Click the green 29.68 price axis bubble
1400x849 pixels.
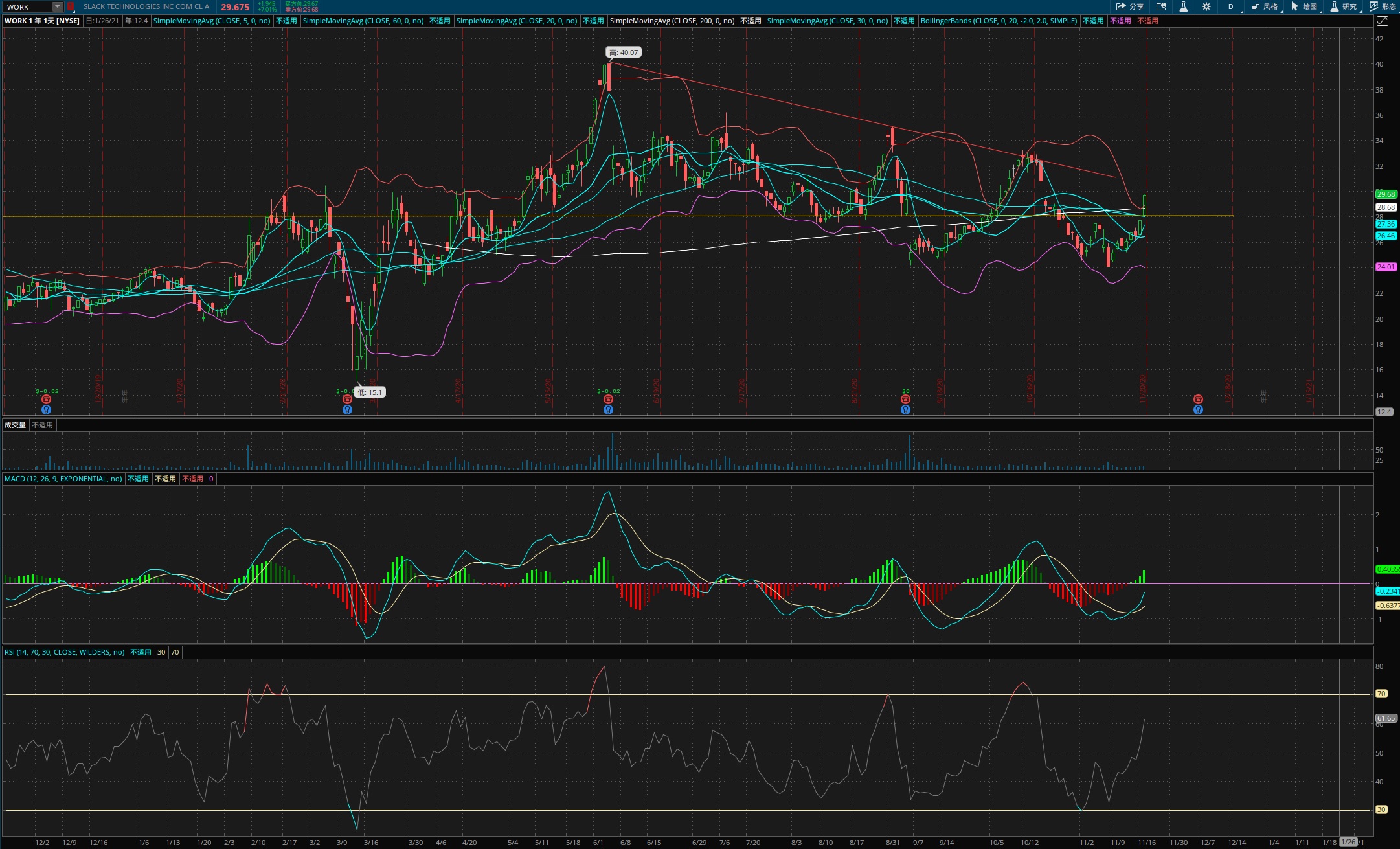point(1386,194)
